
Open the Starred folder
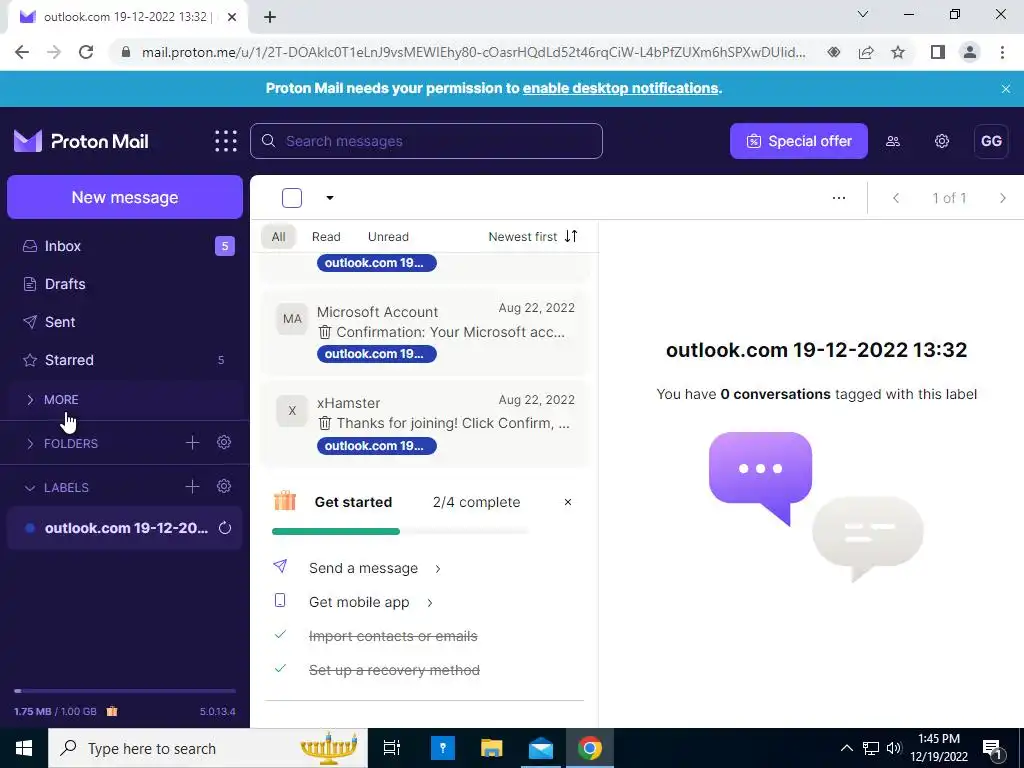tap(124, 360)
